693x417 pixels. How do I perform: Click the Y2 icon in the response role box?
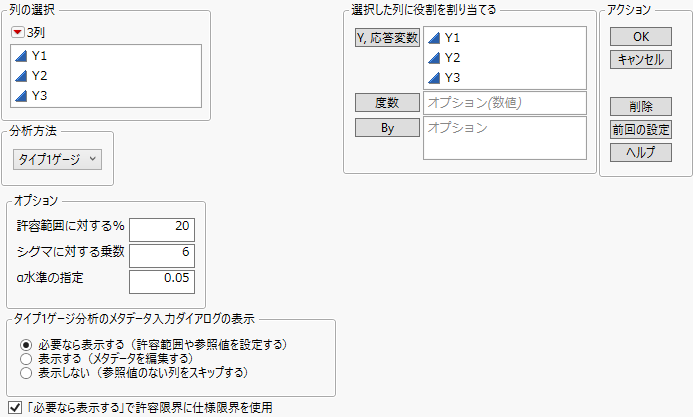pos(435,58)
